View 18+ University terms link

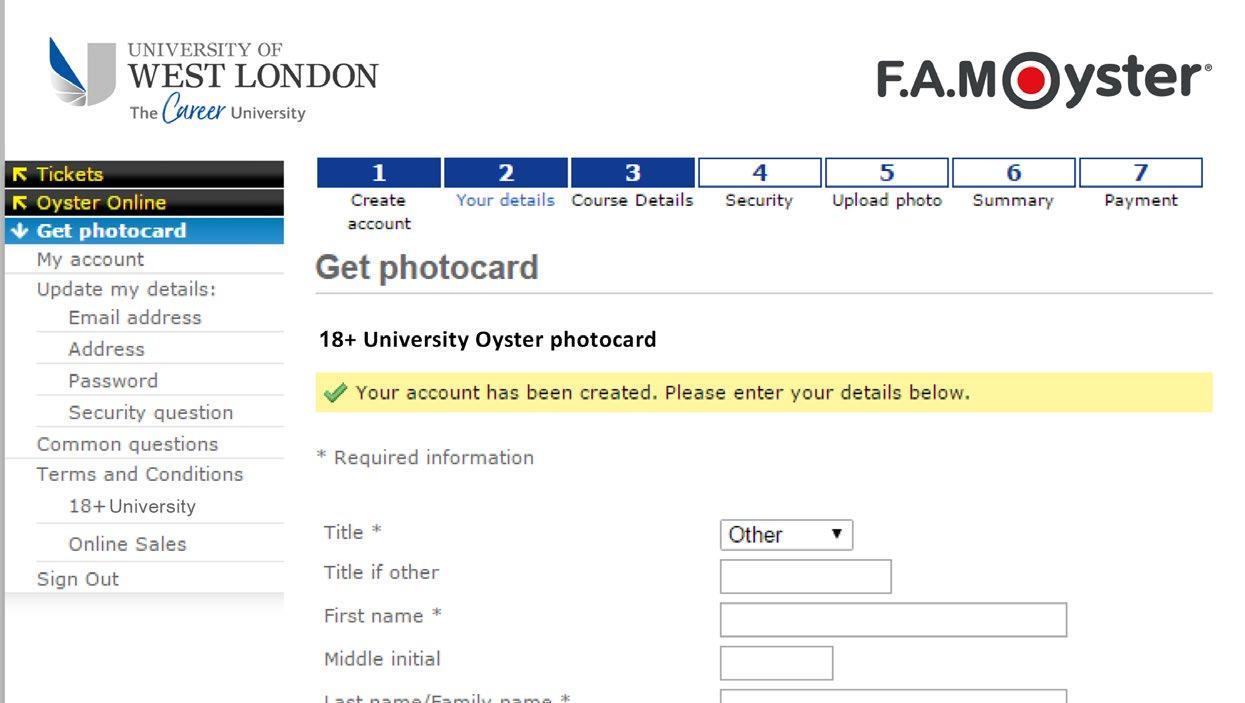132,507
